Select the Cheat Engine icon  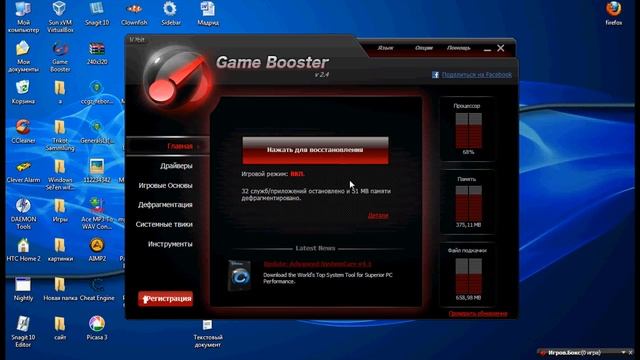tap(97, 289)
